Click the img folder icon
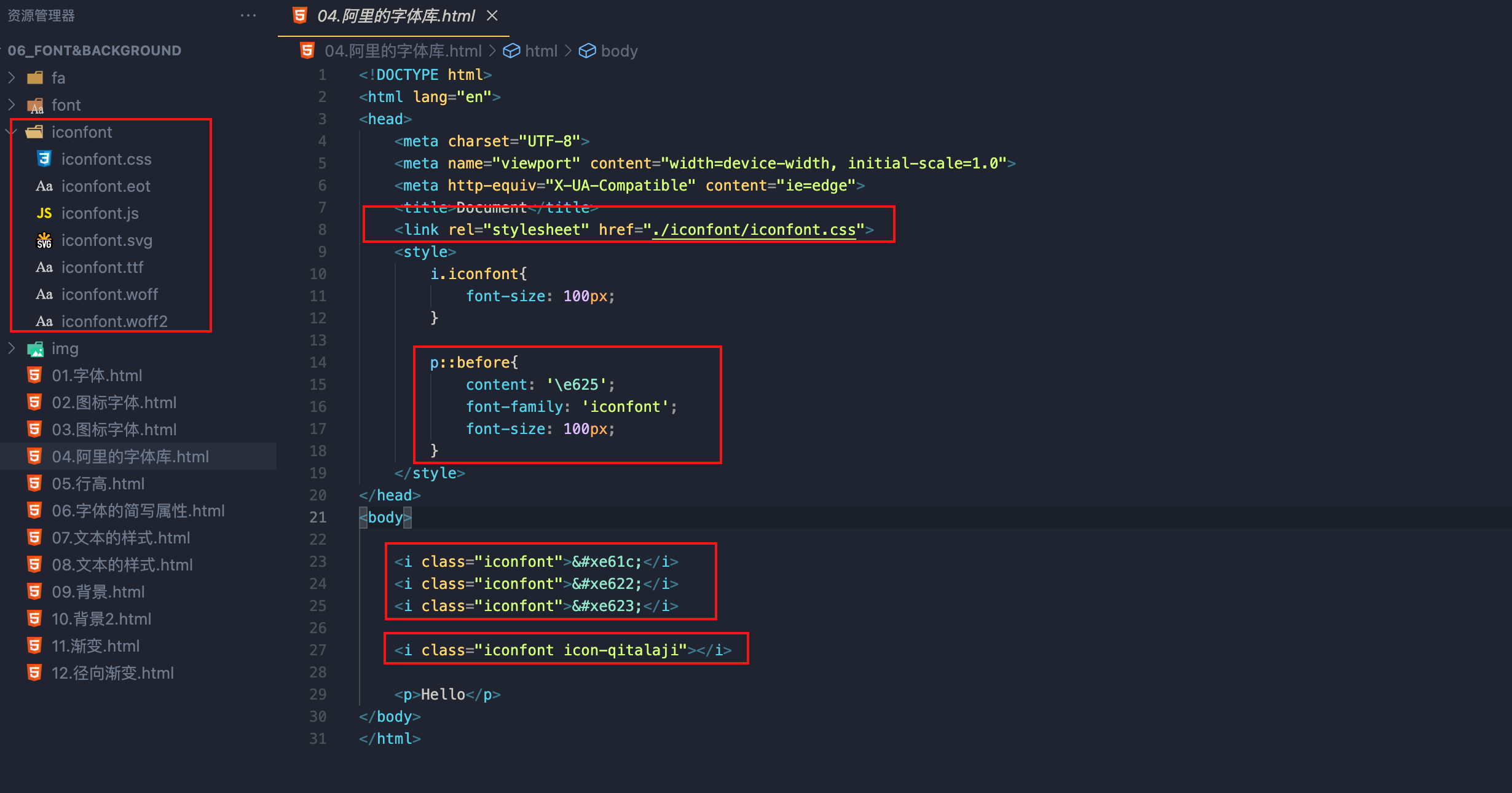This screenshot has height=793, width=1512. click(x=35, y=349)
